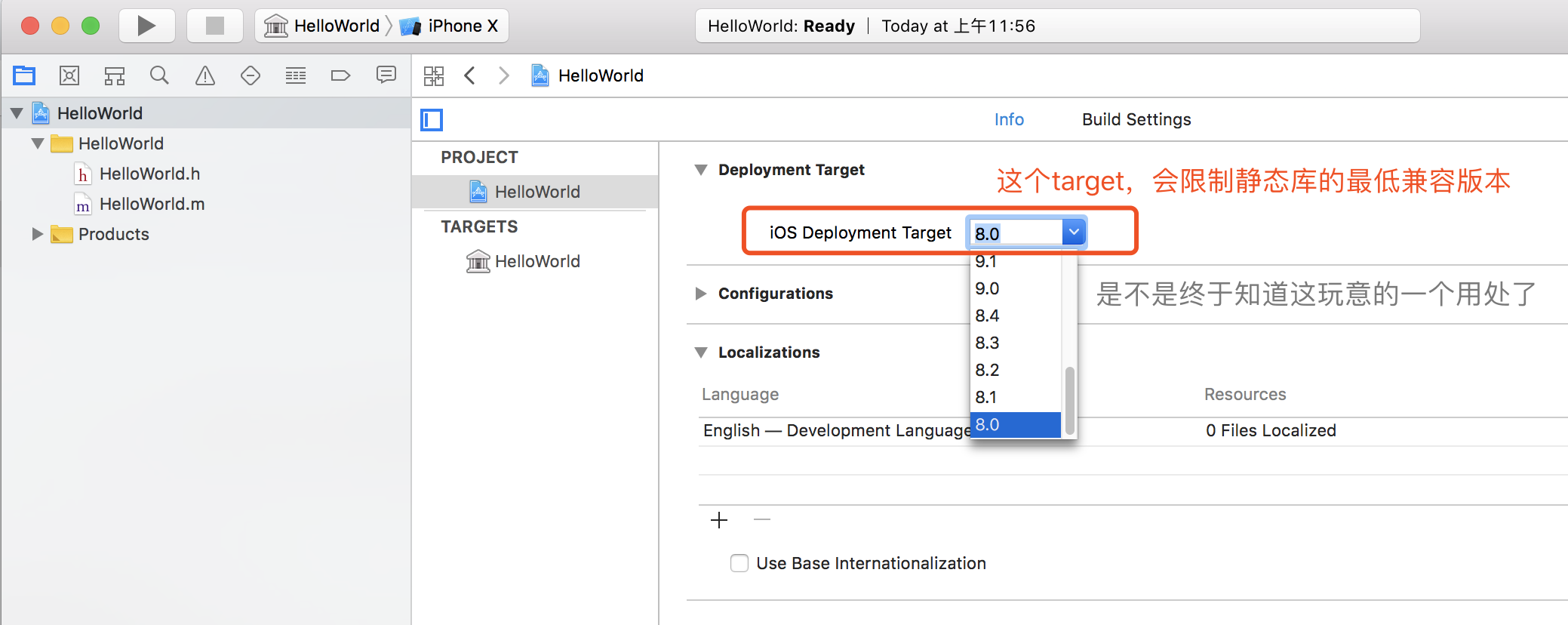
Task: Toggle the project and targets list panel
Action: 432,120
